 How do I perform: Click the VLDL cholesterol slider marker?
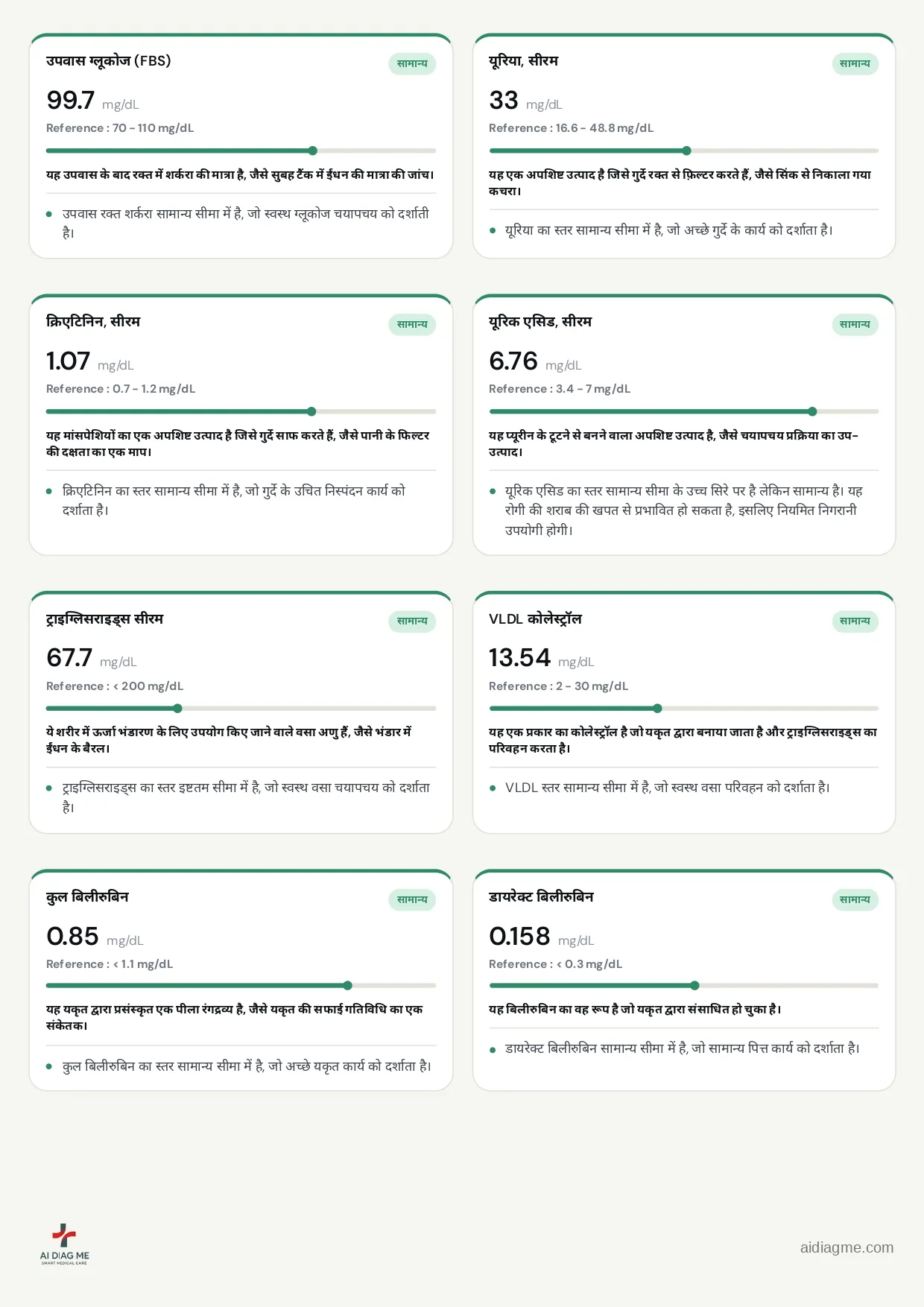(657, 709)
